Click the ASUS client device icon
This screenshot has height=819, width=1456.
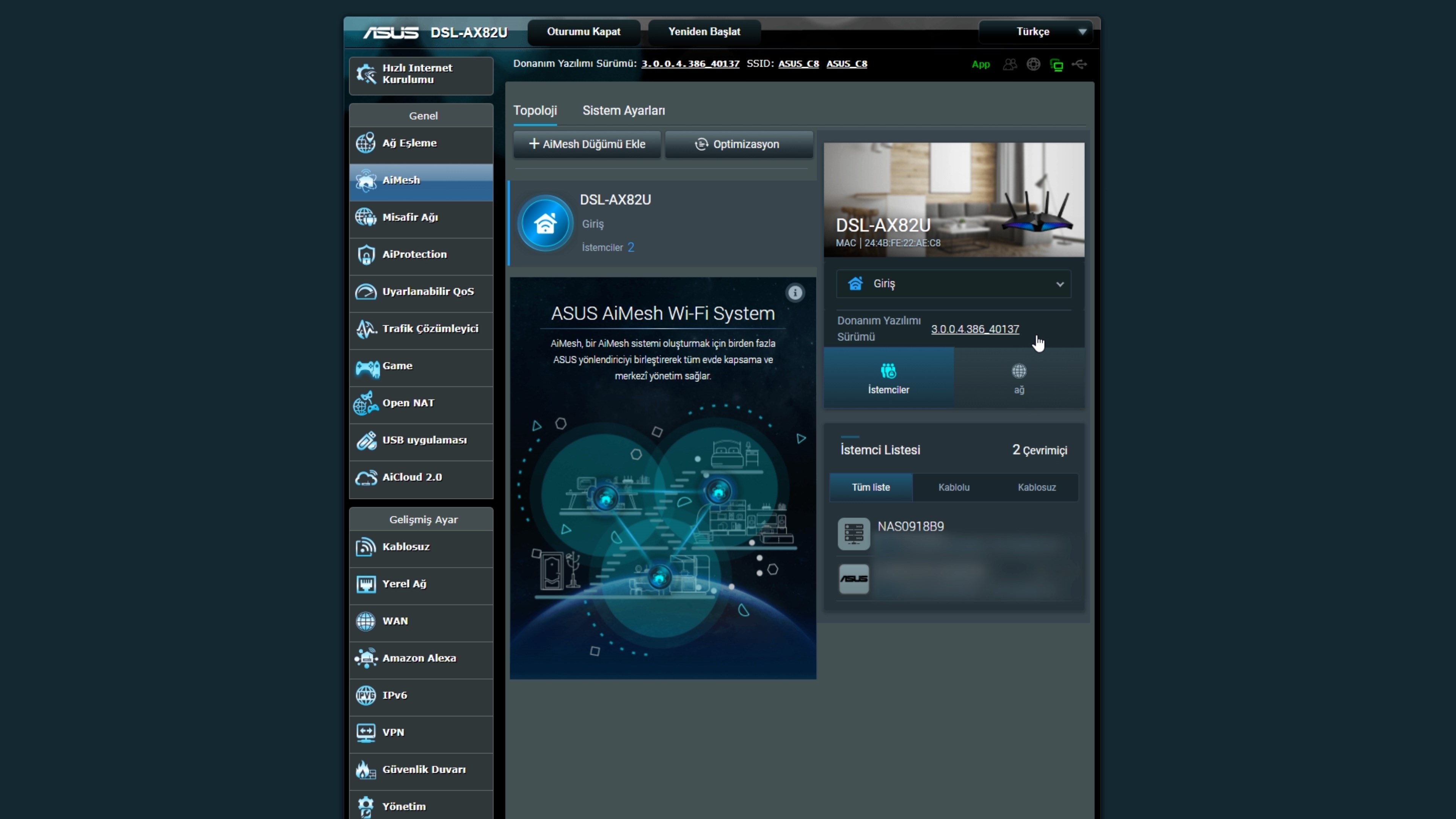[x=854, y=579]
